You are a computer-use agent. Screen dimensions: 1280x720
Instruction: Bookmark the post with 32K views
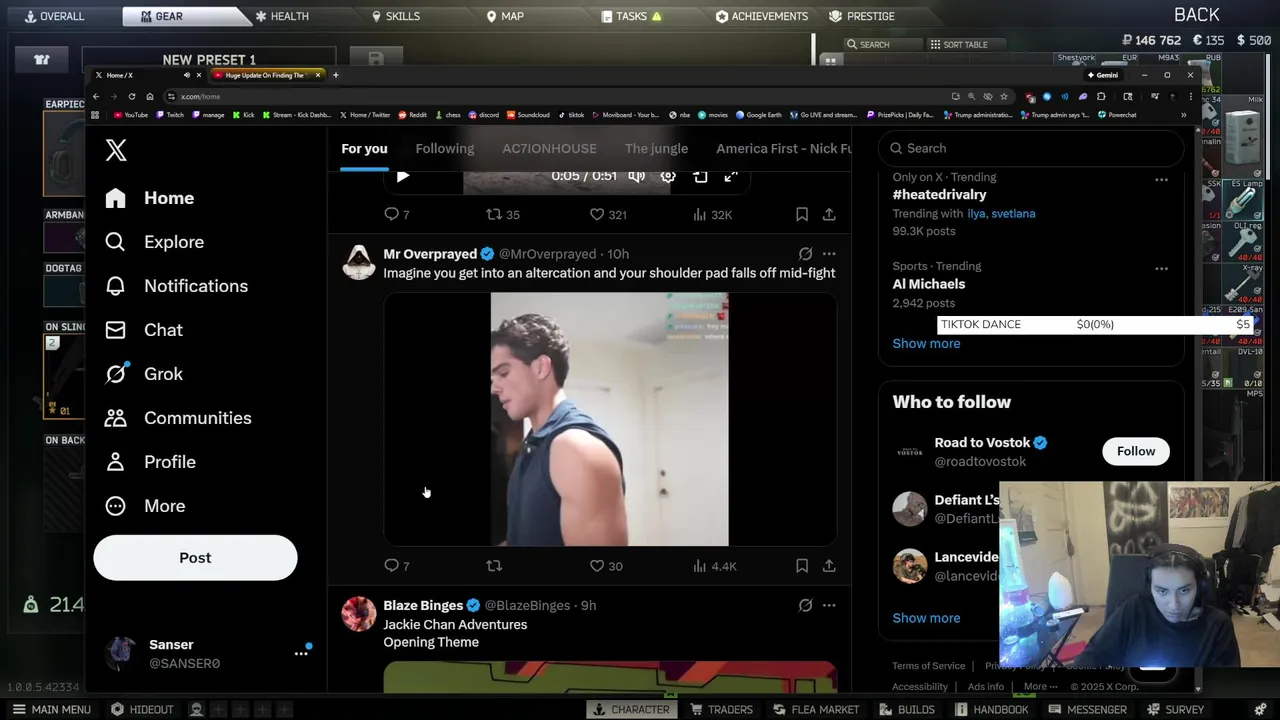[x=802, y=214]
